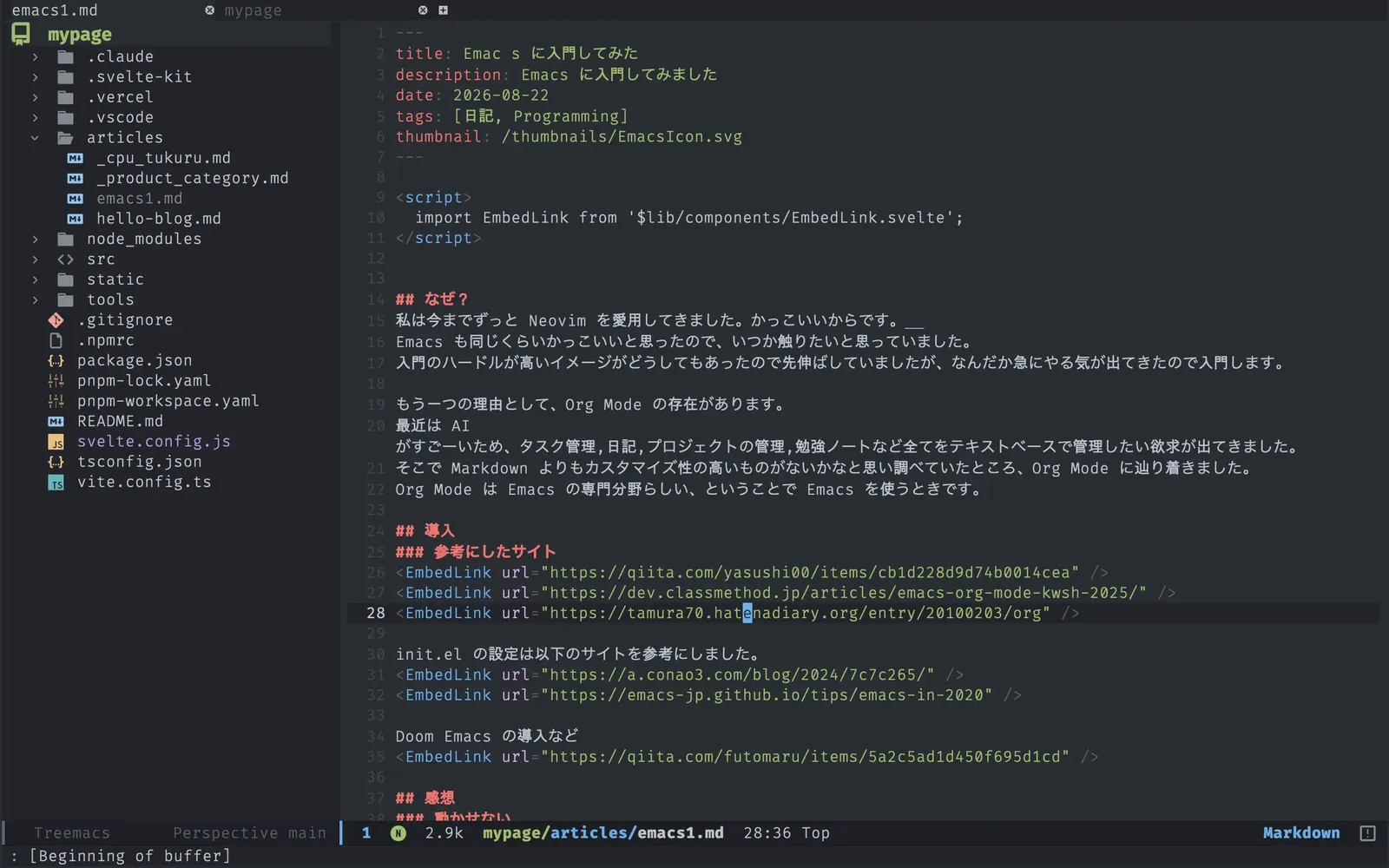This screenshot has height=868, width=1389.
Task: Click git icon beside .gitignore
Action: 56,319
